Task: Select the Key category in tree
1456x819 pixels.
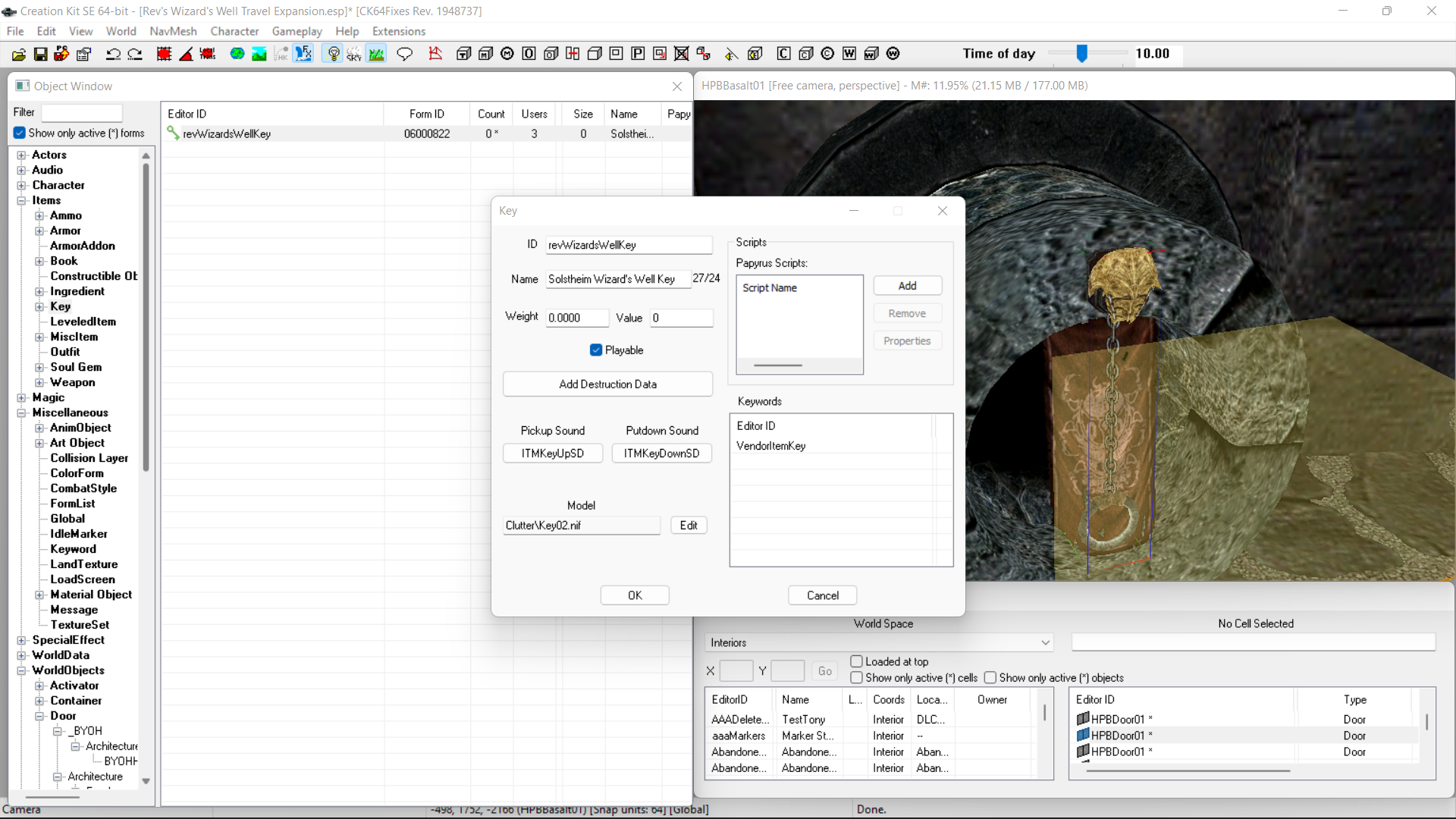Action: 61,307
